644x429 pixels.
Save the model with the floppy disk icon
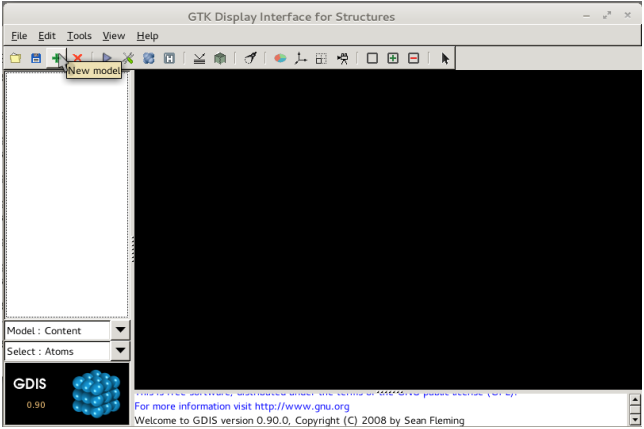point(36,58)
